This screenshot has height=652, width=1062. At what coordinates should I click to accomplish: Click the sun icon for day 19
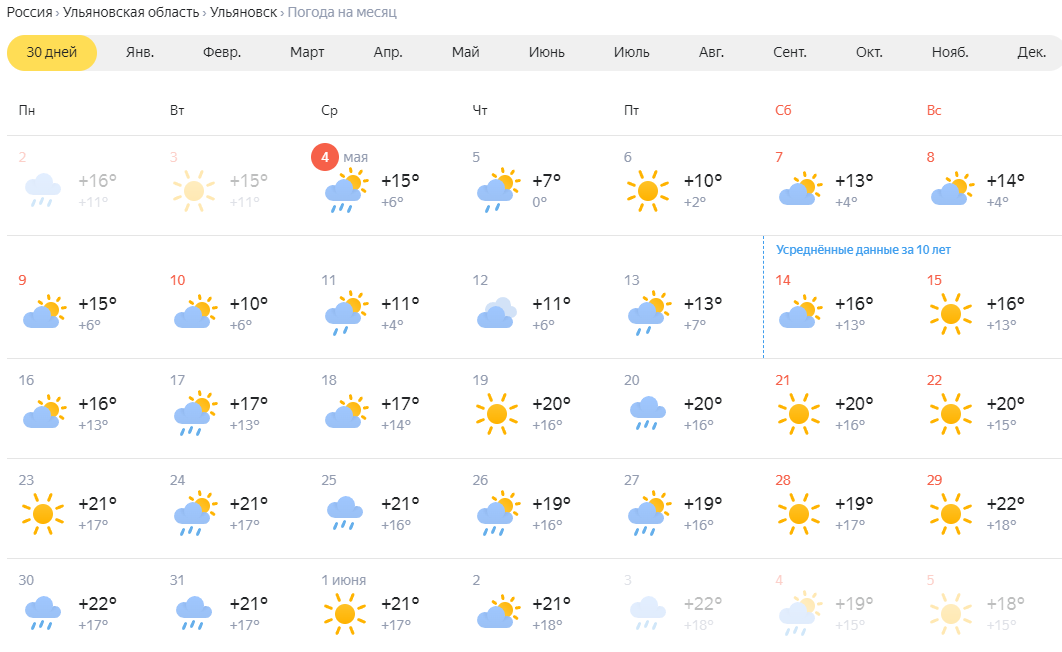click(496, 413)
